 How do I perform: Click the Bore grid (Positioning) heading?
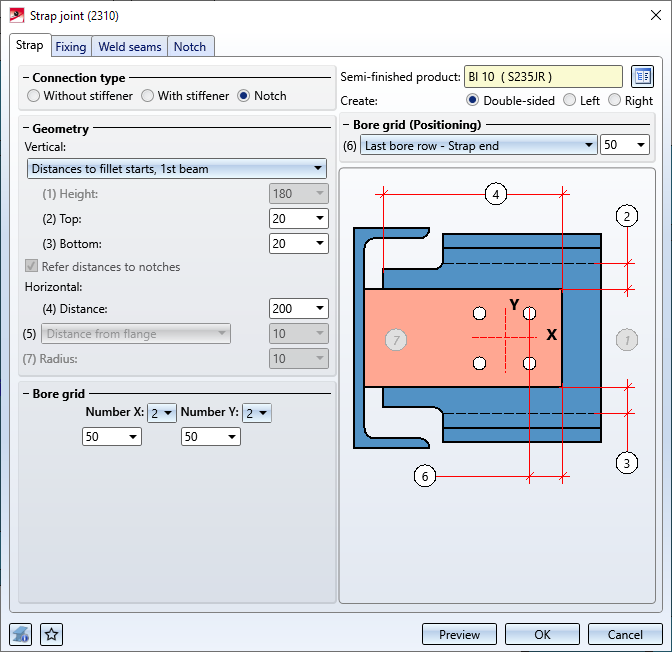[417, 125]
